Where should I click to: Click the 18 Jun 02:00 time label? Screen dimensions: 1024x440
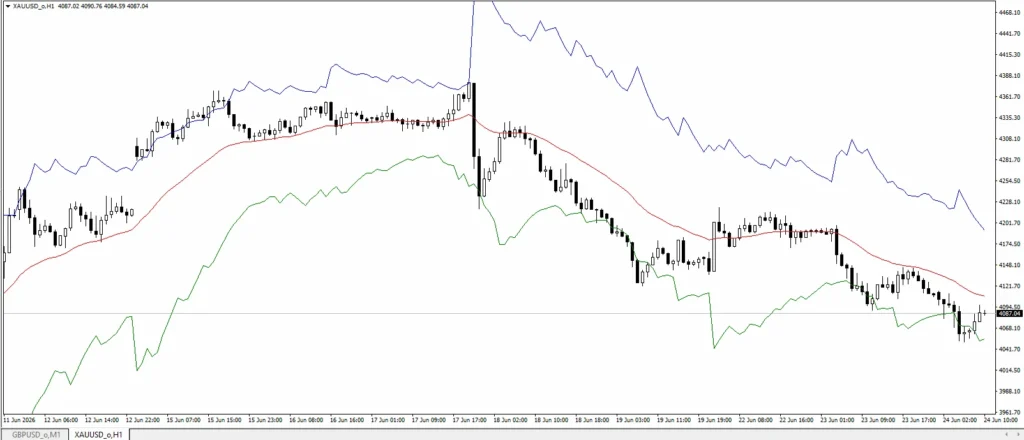coord(511,420)
